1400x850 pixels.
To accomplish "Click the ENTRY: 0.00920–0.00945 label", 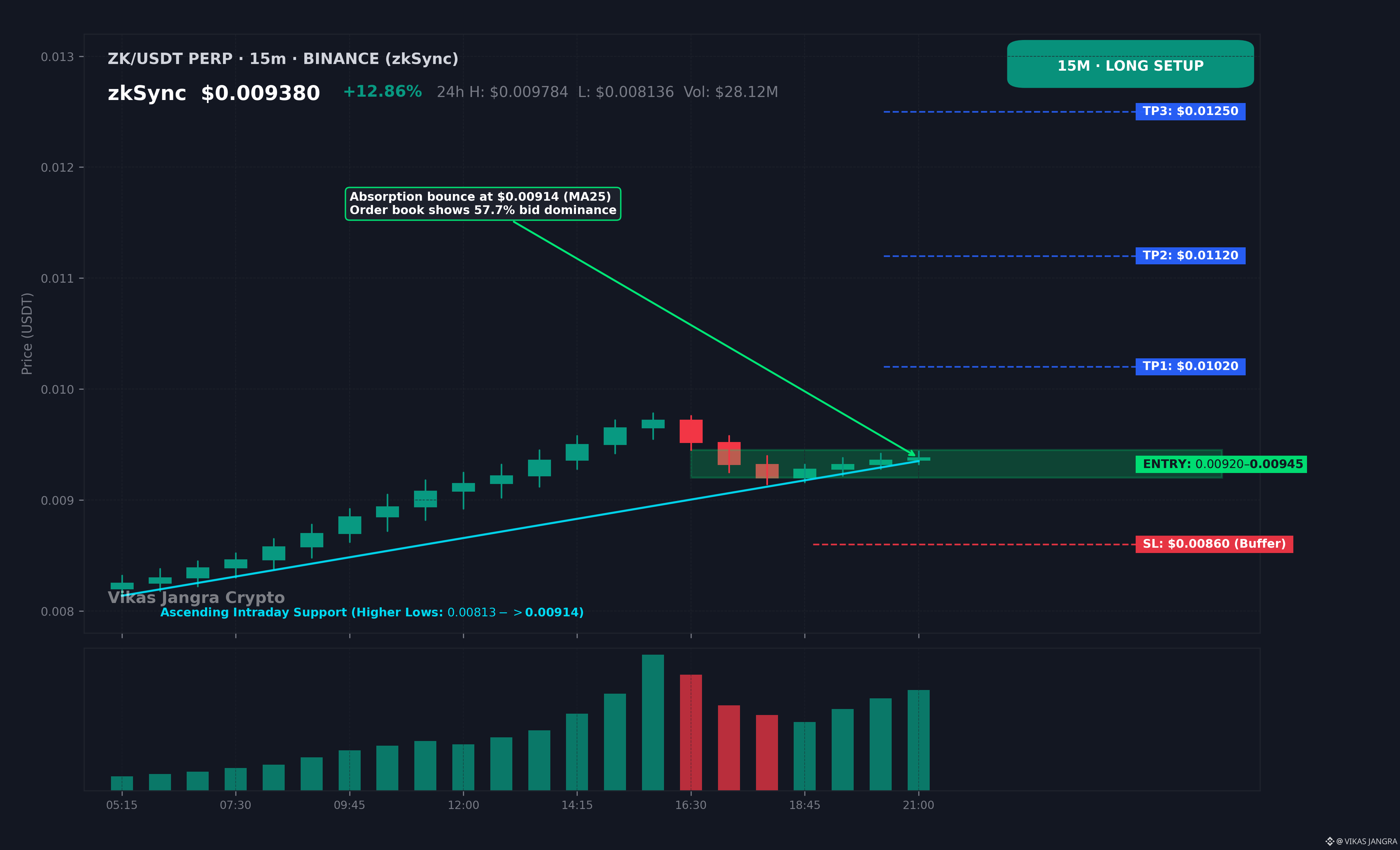I will click(x=1221, y=464).
